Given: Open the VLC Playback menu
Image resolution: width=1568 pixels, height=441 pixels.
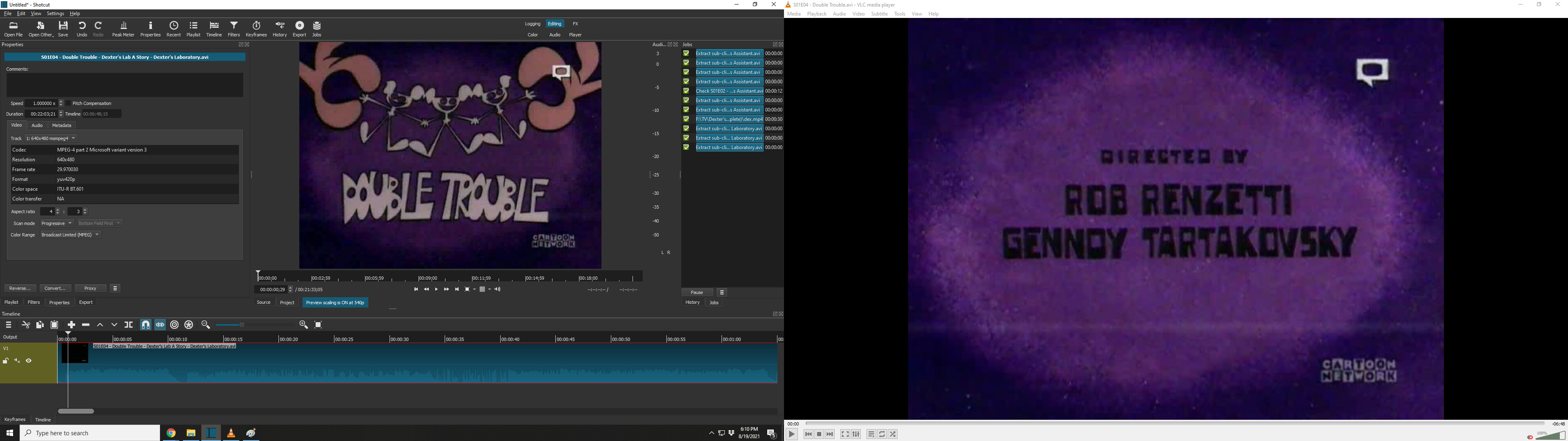Looking at the screenshot, I should 817,14.
